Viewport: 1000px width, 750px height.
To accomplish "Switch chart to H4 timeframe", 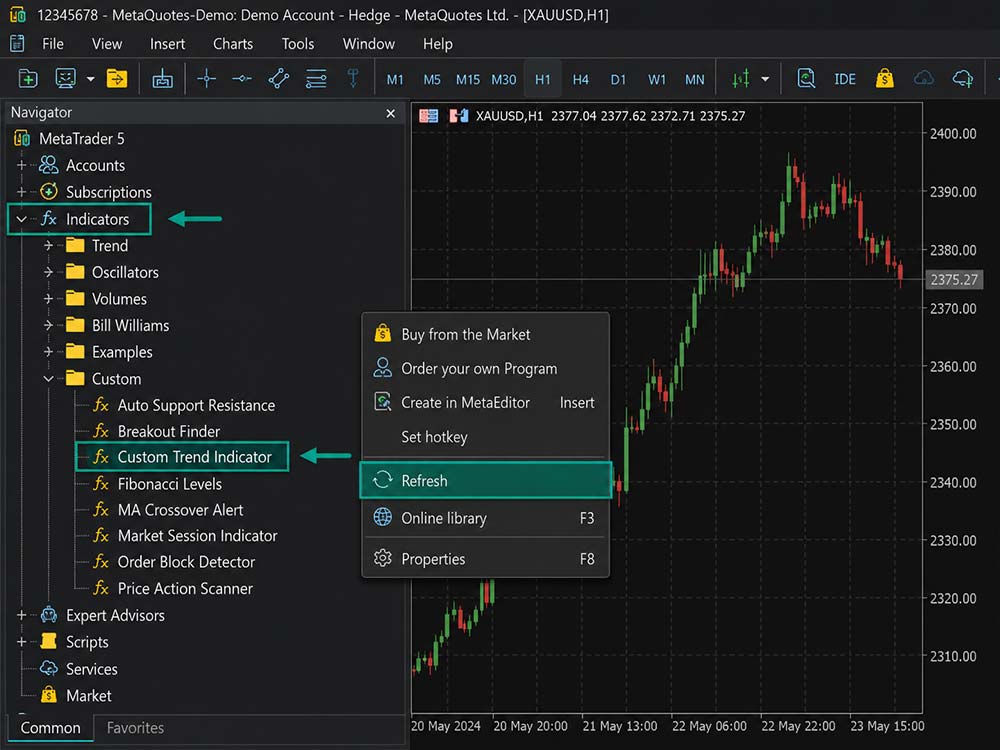I will 580,80.
